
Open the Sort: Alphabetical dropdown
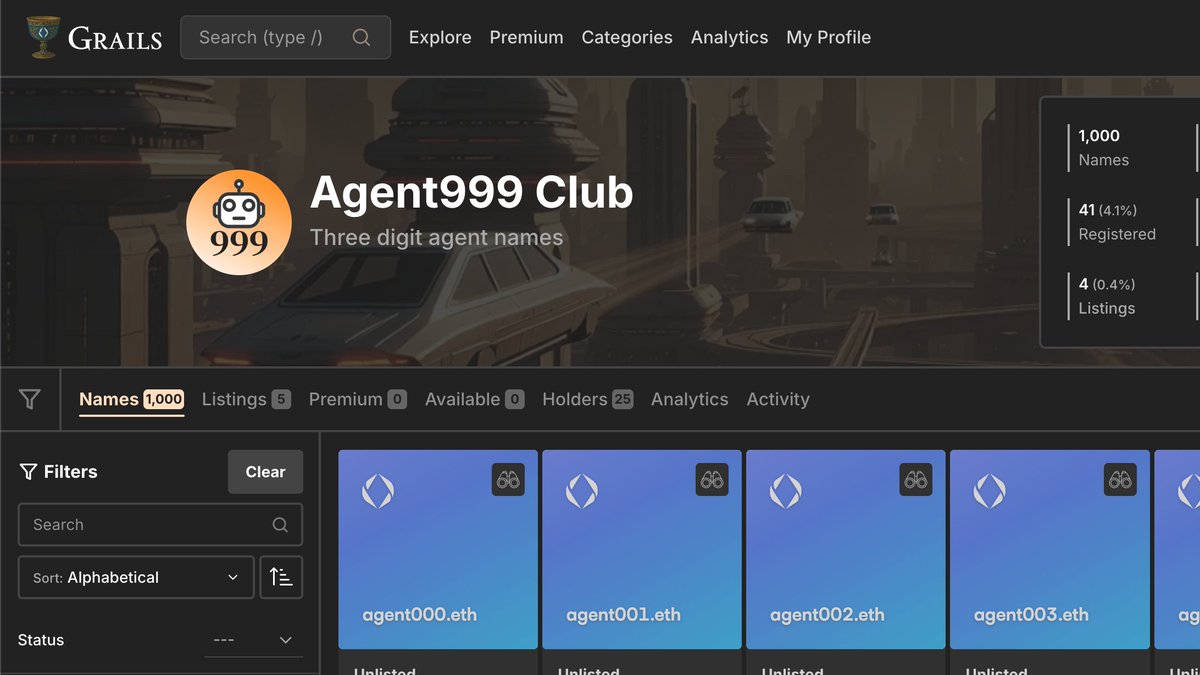click(136, 577)
